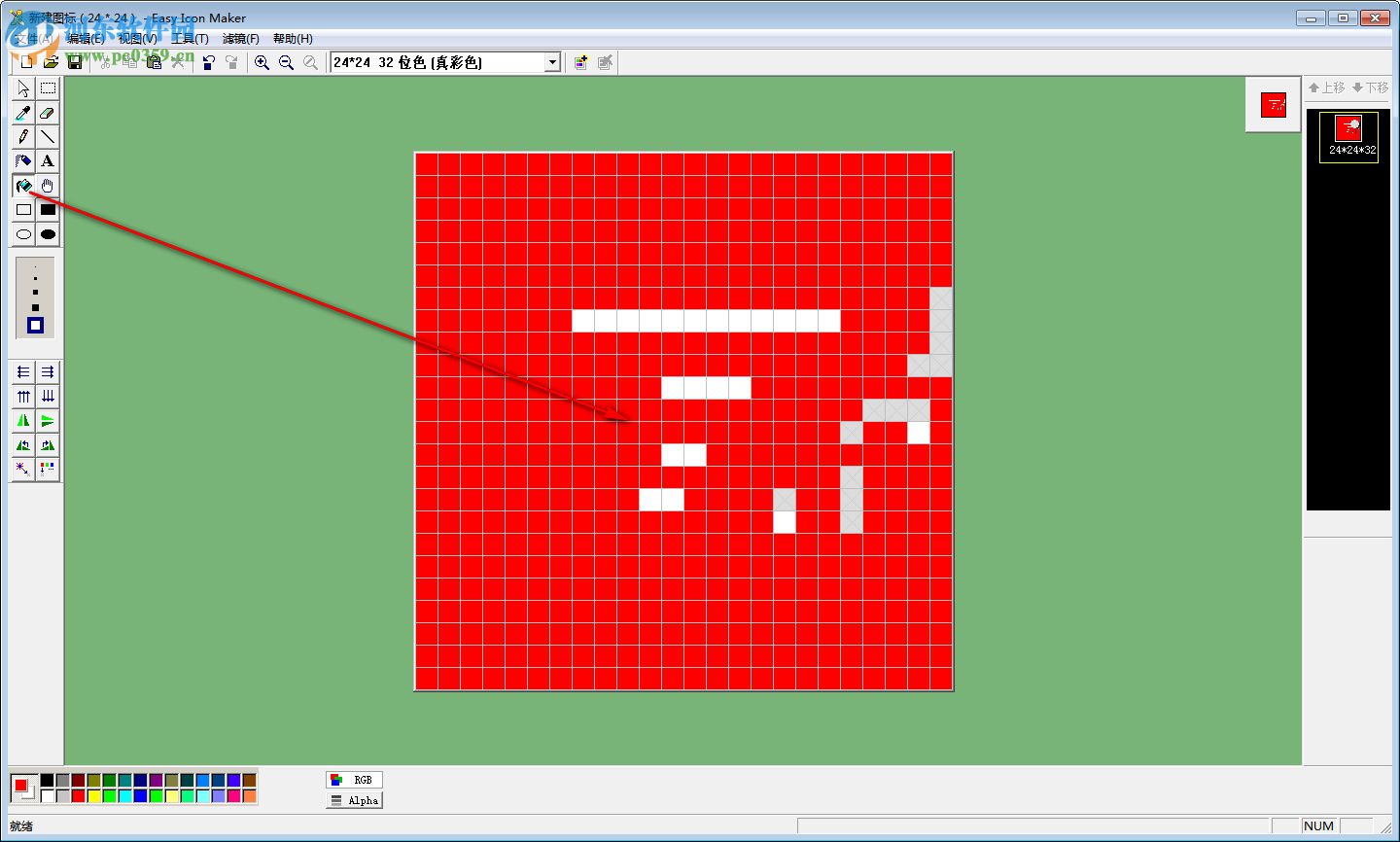The image size is (1400, 842).
Task: Select the rectangular selection tool
Action: 48,88
